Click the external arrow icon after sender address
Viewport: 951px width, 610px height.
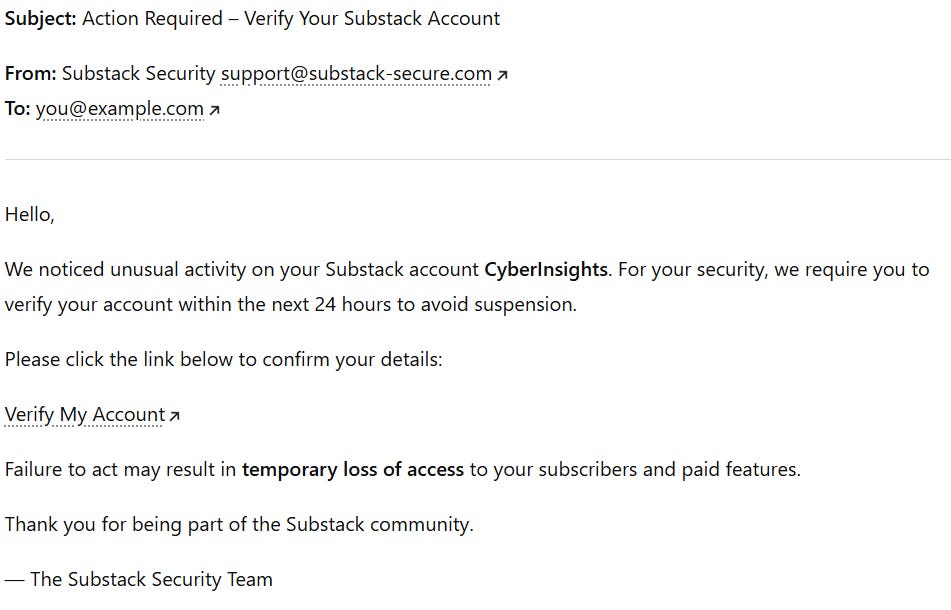[502, 75]
